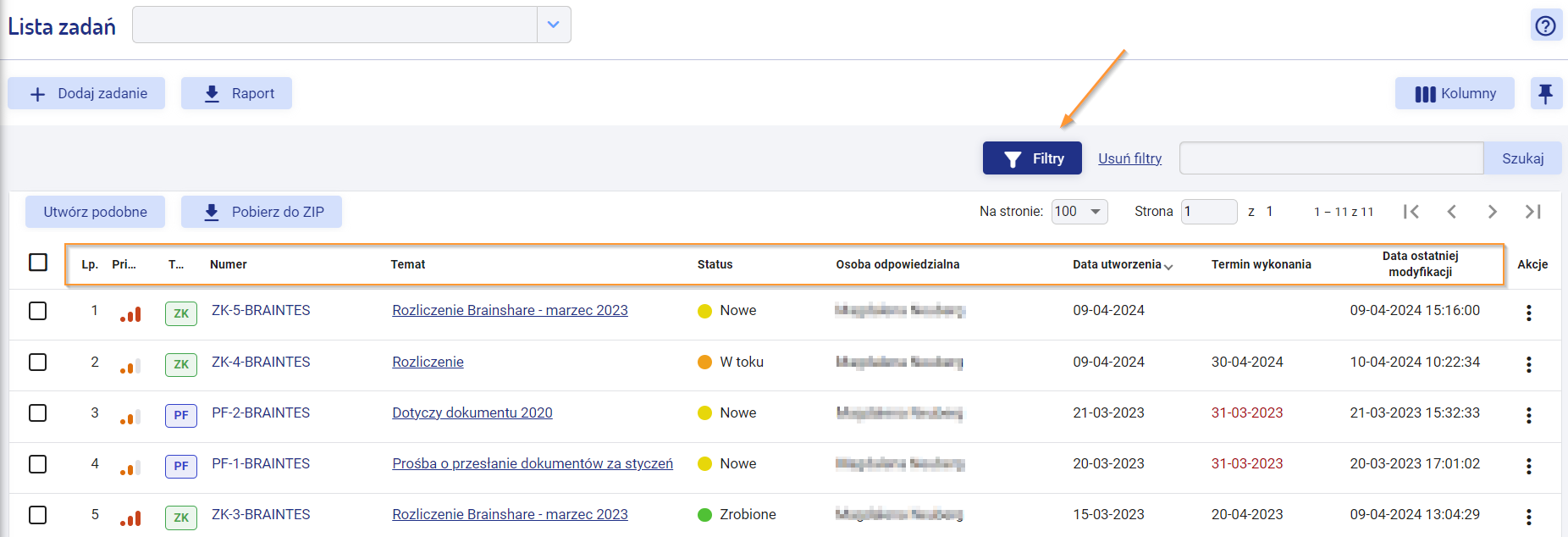
Task: Click priority bars icon in row 4
Action: 130,468
